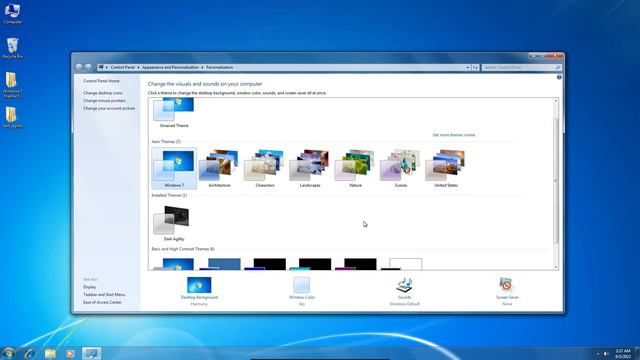Click the Back navigation arrow button
Screen dimensions: 640x360
coord(79,67)
